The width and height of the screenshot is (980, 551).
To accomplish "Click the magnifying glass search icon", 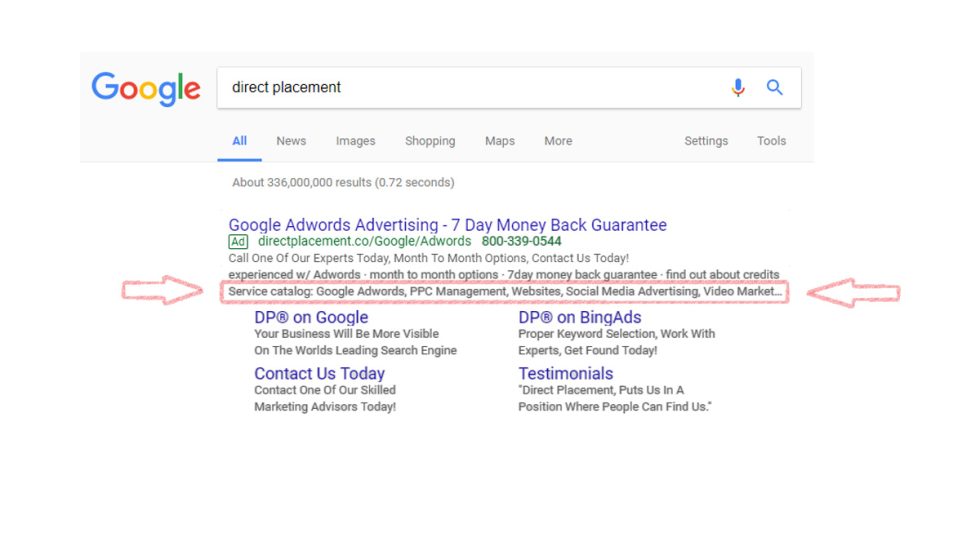I will [x=774, y=87].
